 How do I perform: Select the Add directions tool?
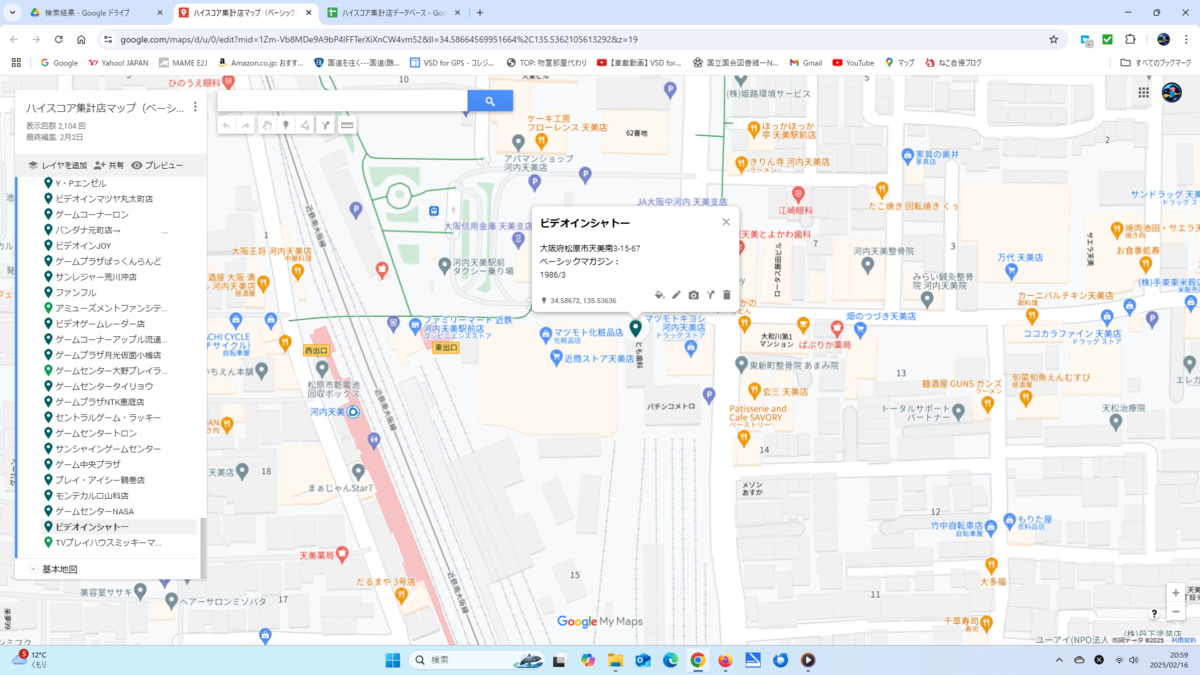[326, 125]
